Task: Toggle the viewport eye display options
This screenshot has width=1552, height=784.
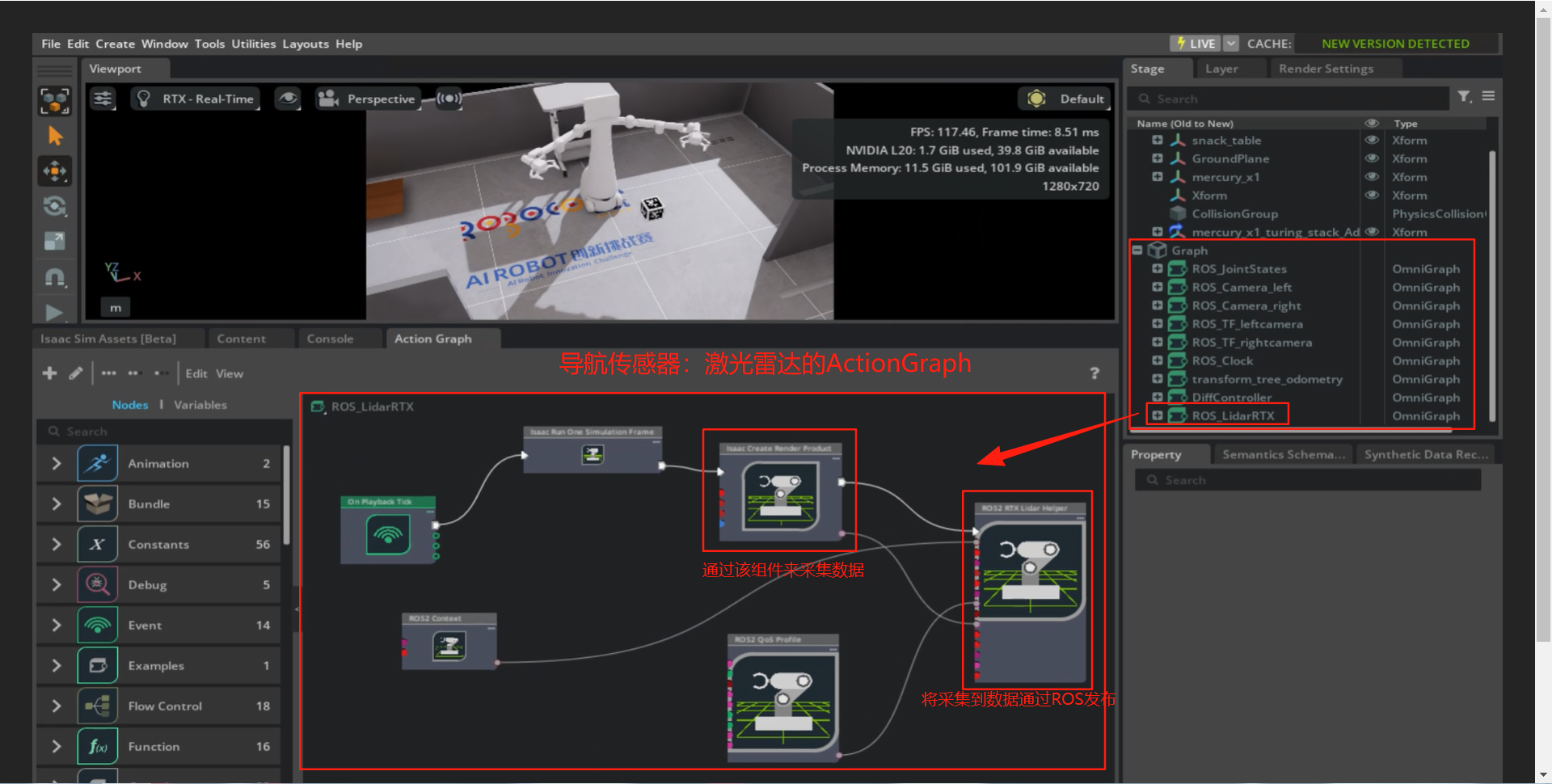Action: tap(288, 99)
